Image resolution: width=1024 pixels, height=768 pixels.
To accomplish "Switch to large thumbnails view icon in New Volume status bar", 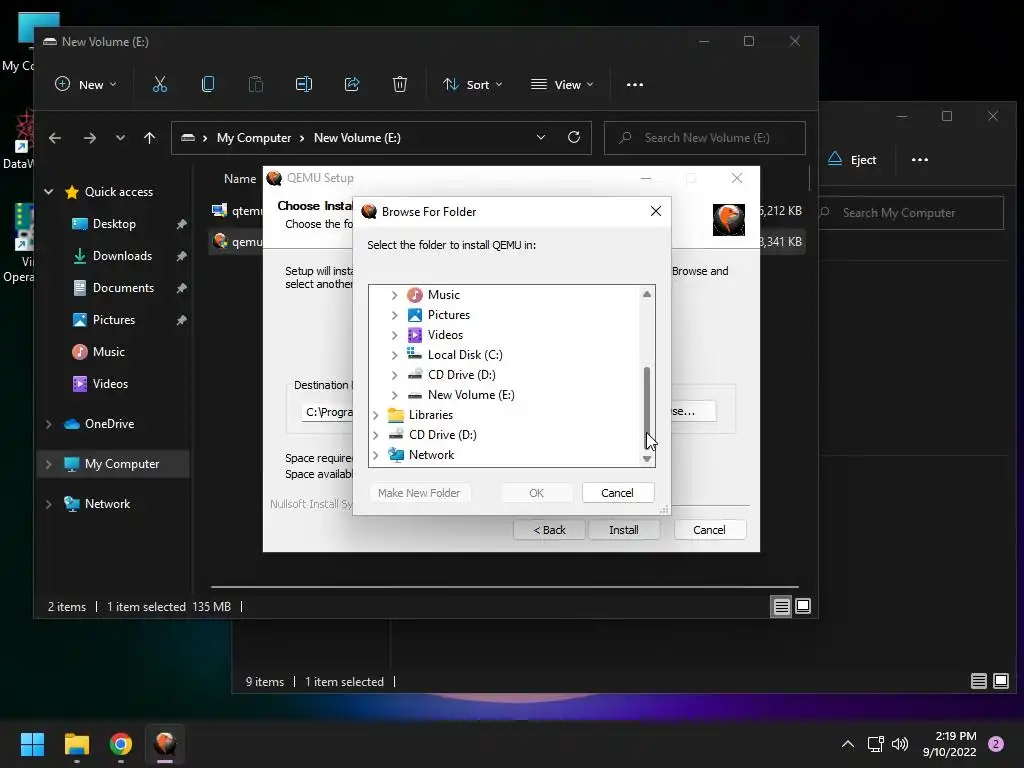I will coord(803,607).
